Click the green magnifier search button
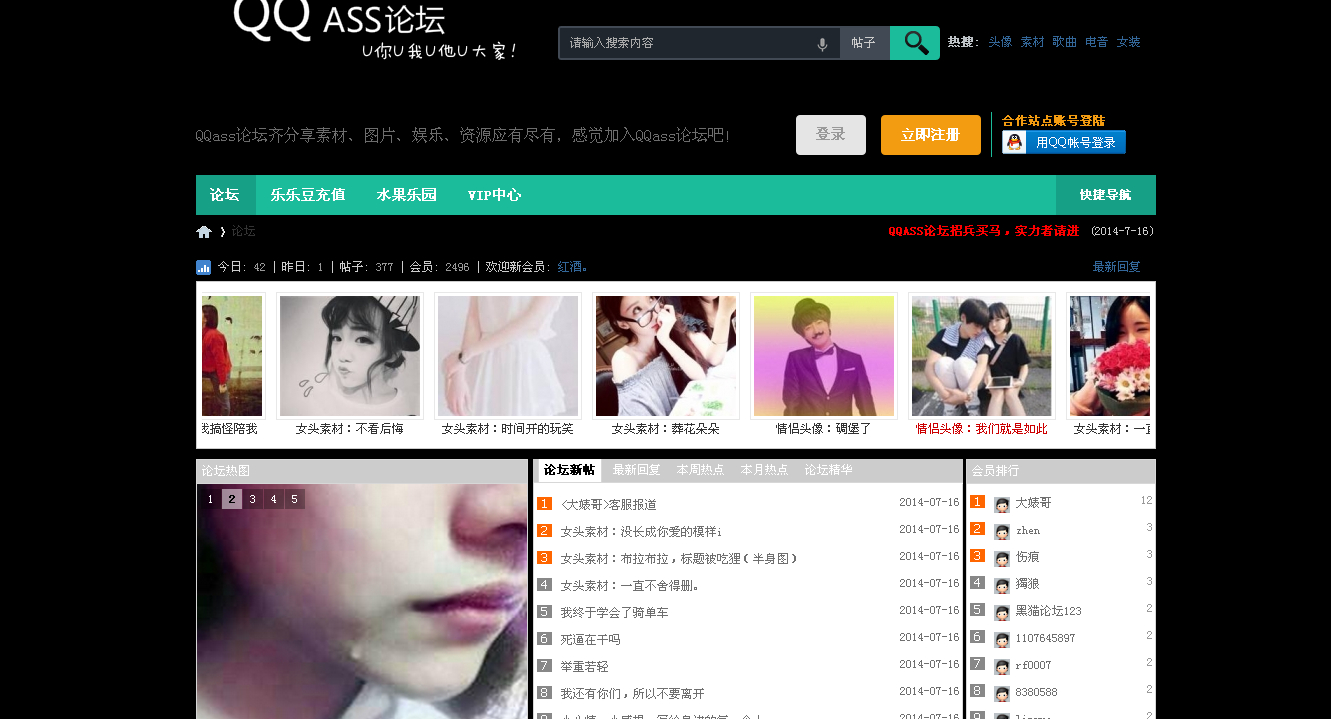 [915, 43]
